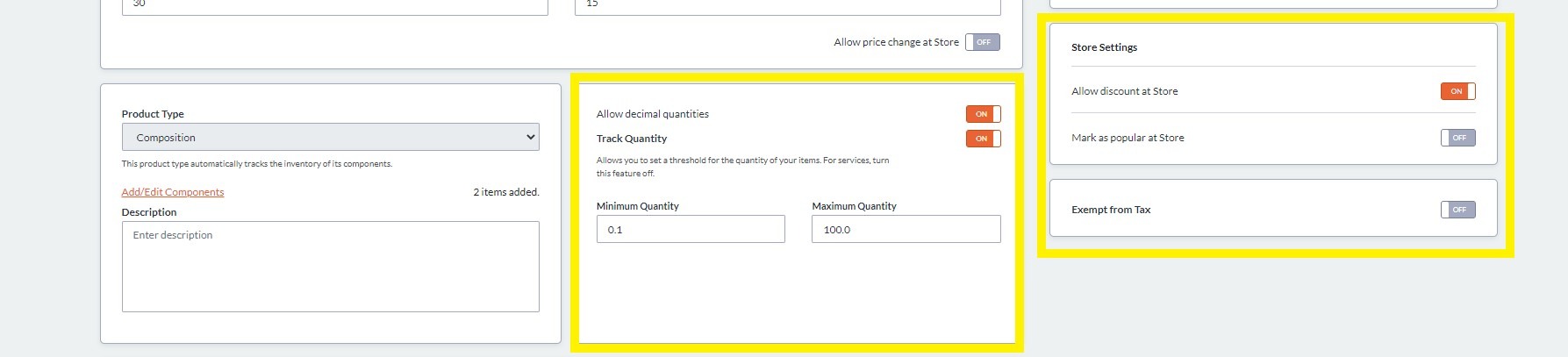
Task: Open the Product Type dropdown
Action: tap(330, 138)
